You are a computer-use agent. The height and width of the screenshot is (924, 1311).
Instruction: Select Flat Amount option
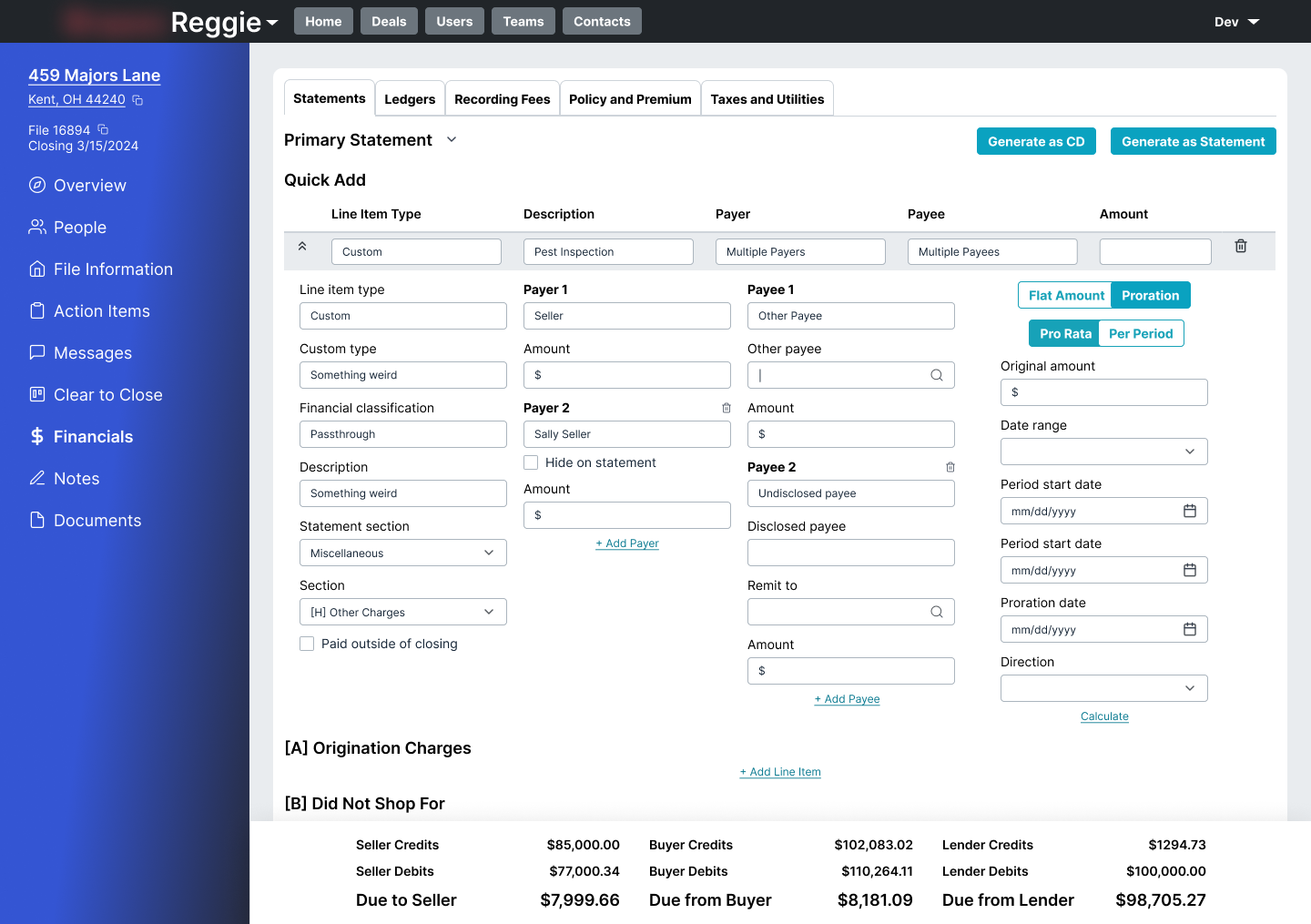tap(1065, 295)
